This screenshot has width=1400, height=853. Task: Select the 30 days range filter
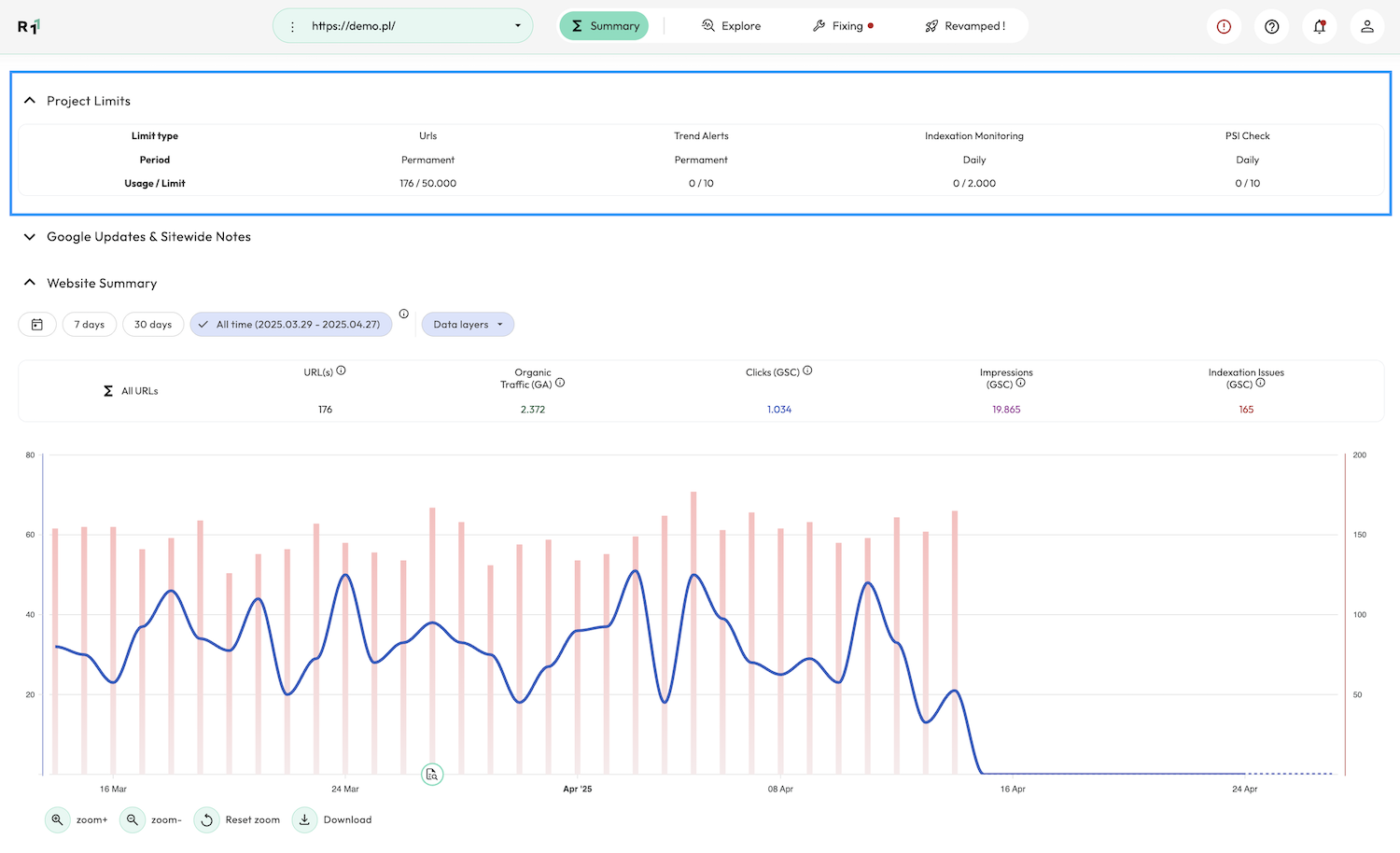click(153, 325)
